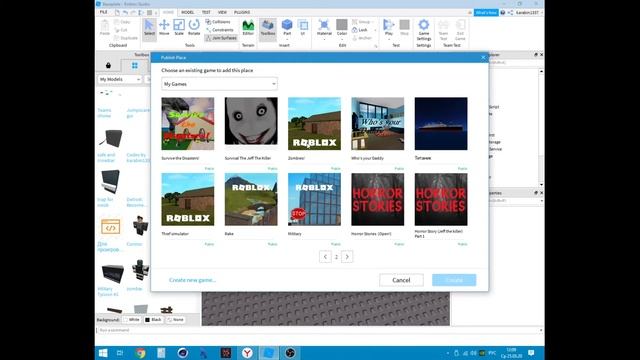Switch to the PLUGINS ribbon tab
This screenshot has height=360, width=640.
(x=242, y=12)
